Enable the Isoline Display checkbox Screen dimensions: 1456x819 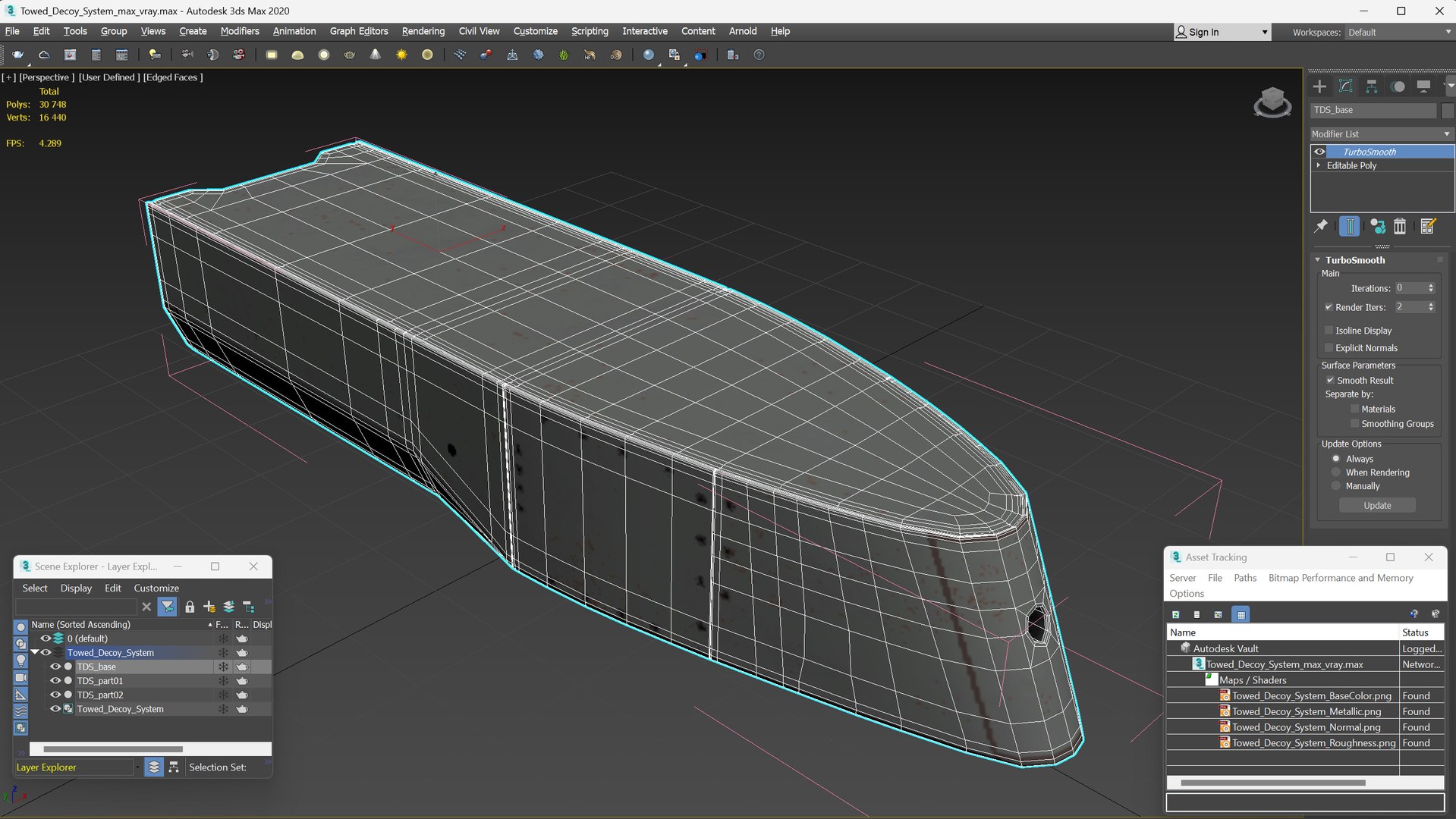point(1329,331)
